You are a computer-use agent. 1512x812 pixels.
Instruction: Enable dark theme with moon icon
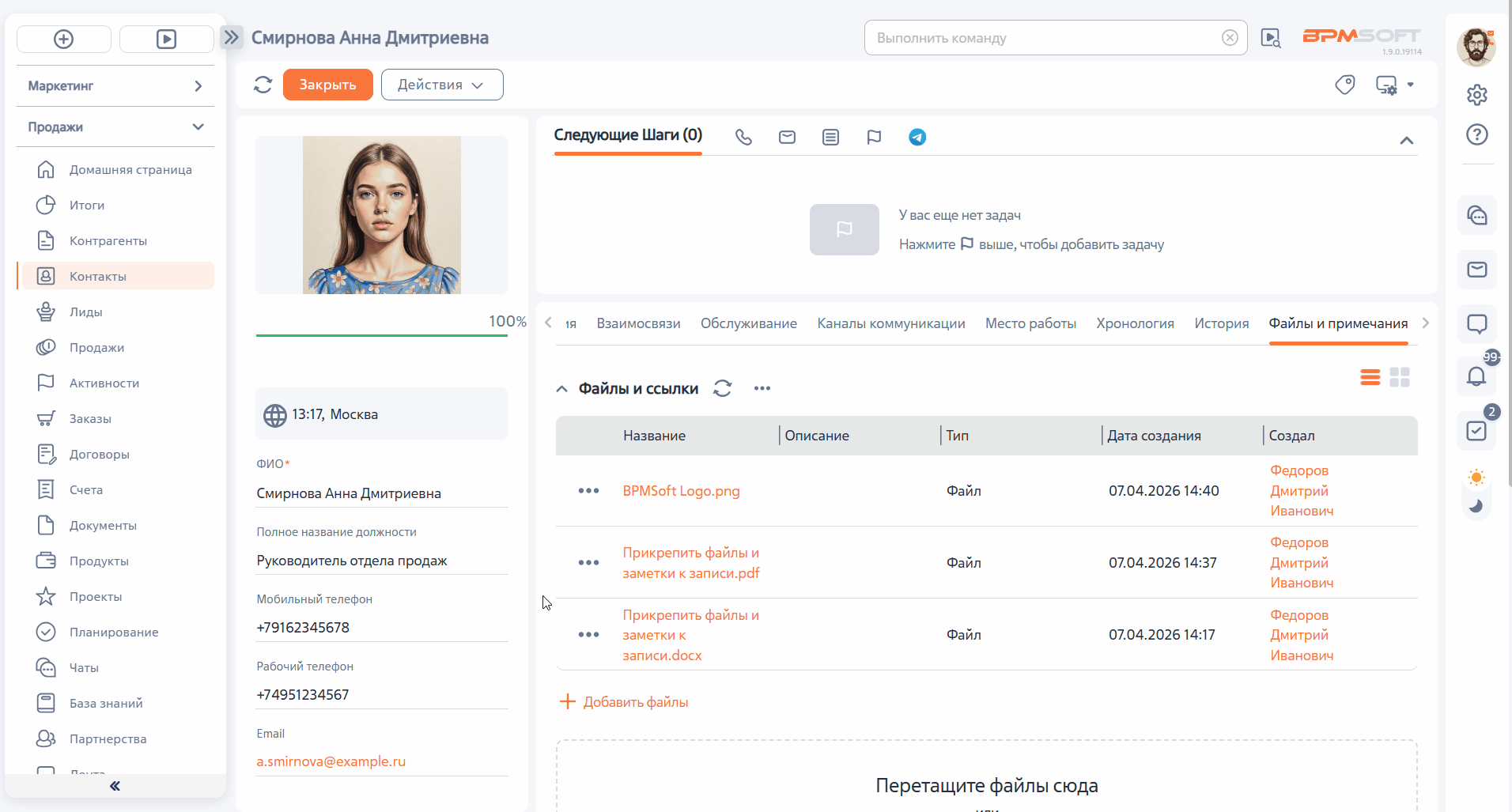1476,506
